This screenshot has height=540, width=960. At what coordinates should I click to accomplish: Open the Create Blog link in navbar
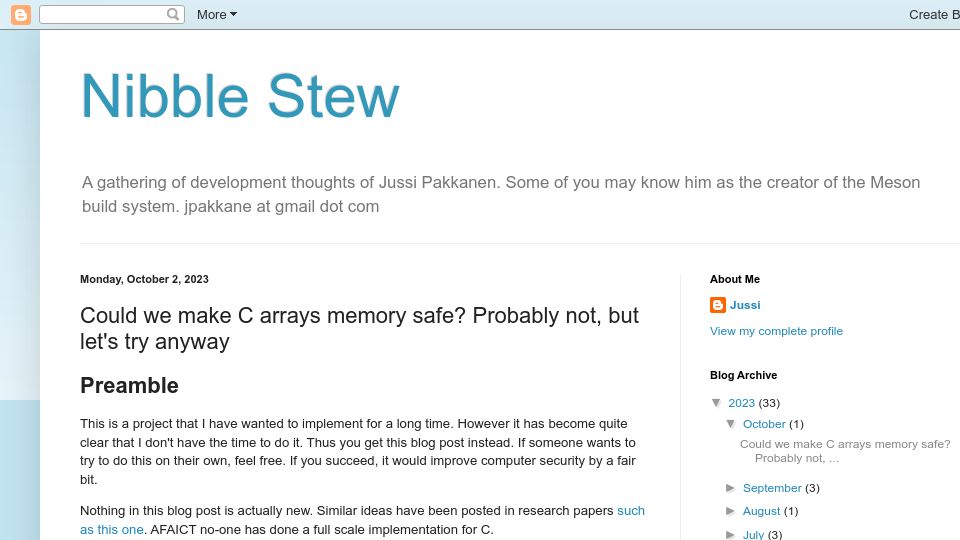pyautogui.click(x=934, y=15)
